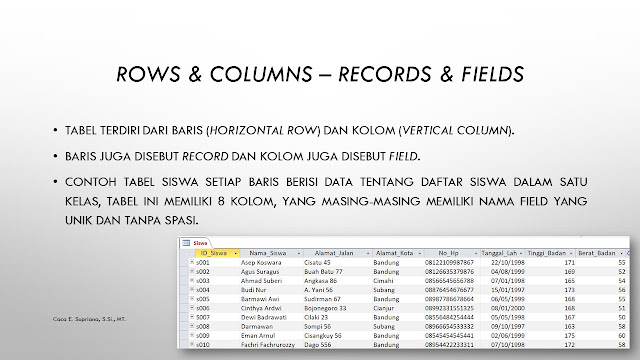Select birth date 15/01/1997

(x=508, y=290)
